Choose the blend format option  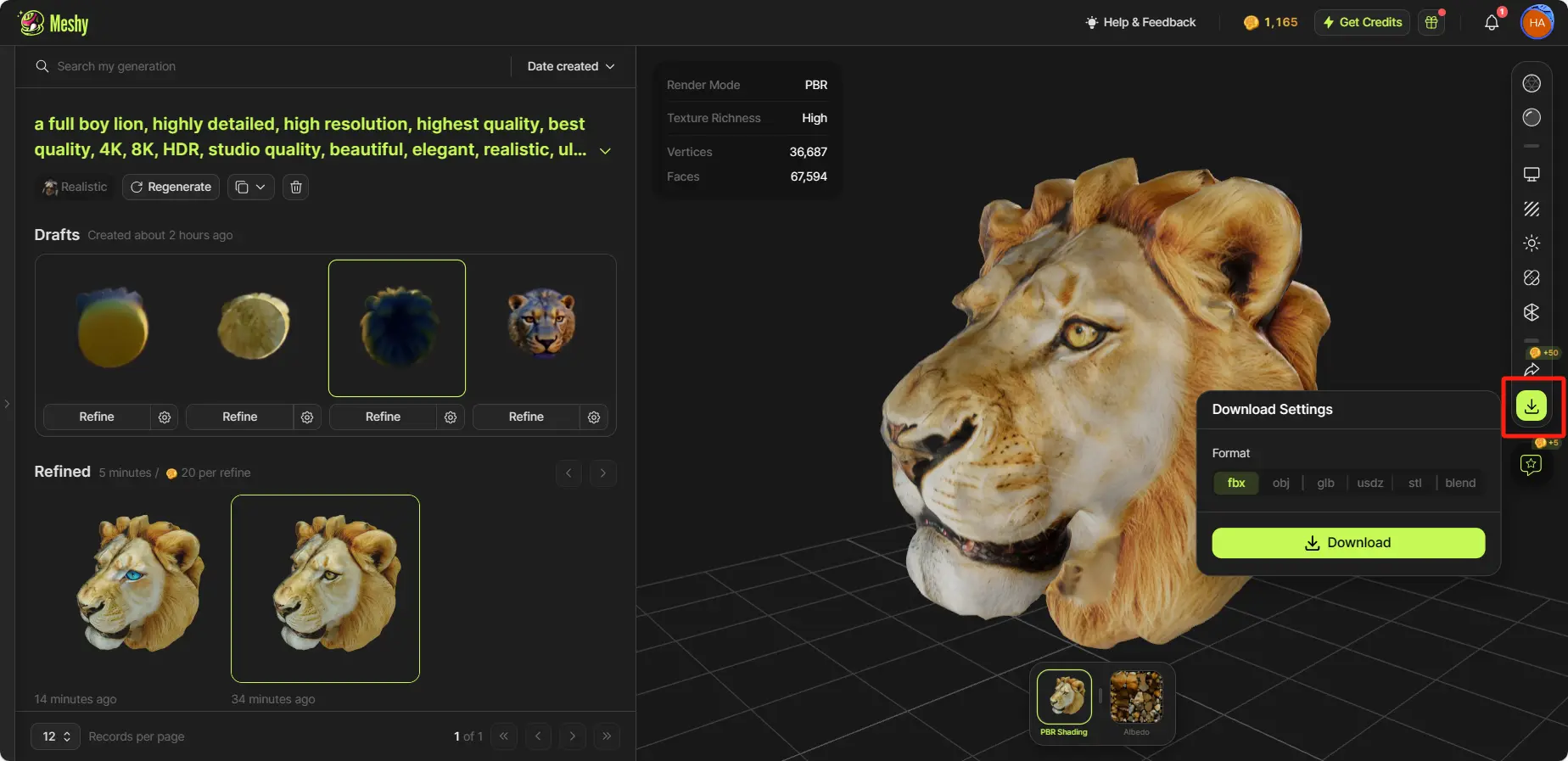pos(1459,484)
